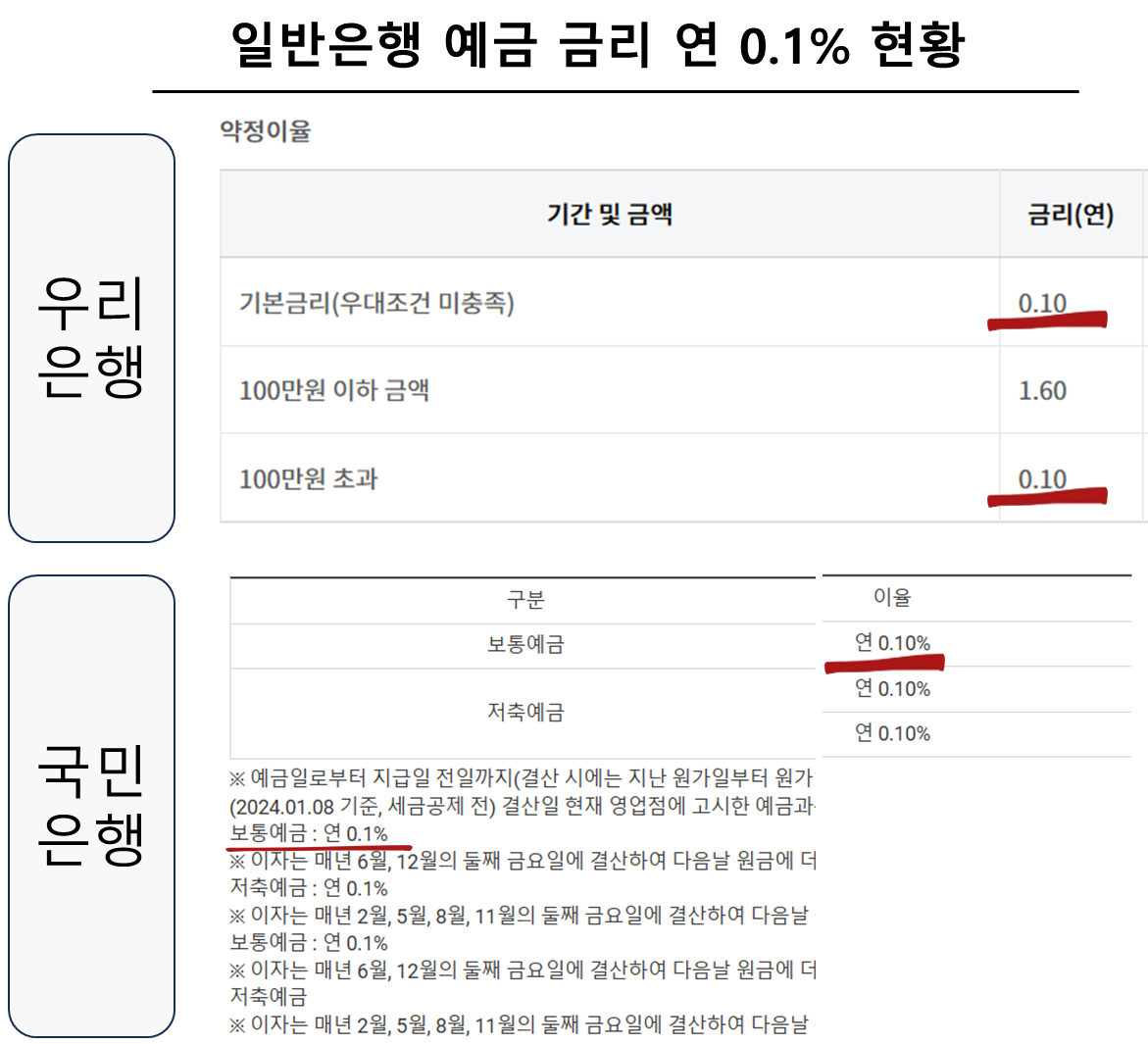Image resolution: width=1148 pixels, height=1044 pixels.
Task: Click the underlined 연 0.10% rate value
Action: click(x=893, y=645)
